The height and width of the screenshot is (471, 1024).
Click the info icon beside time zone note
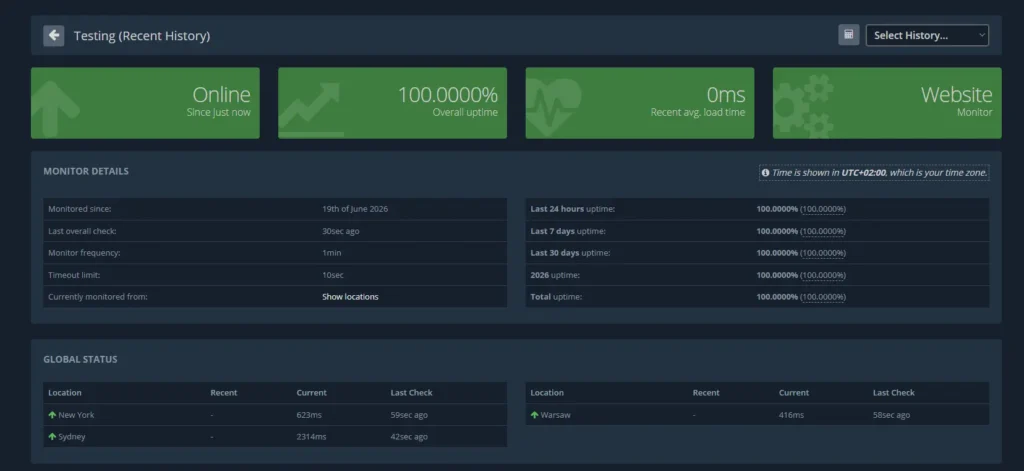pyautogui.click(x=765, y=173)
